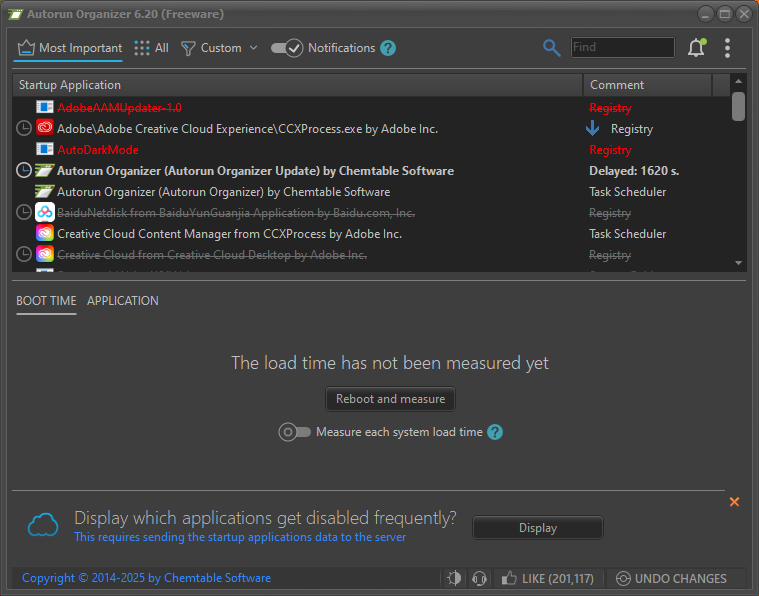Click the Autorun Organizer Update app icon
759x596 pixels.
coord(45,170)
